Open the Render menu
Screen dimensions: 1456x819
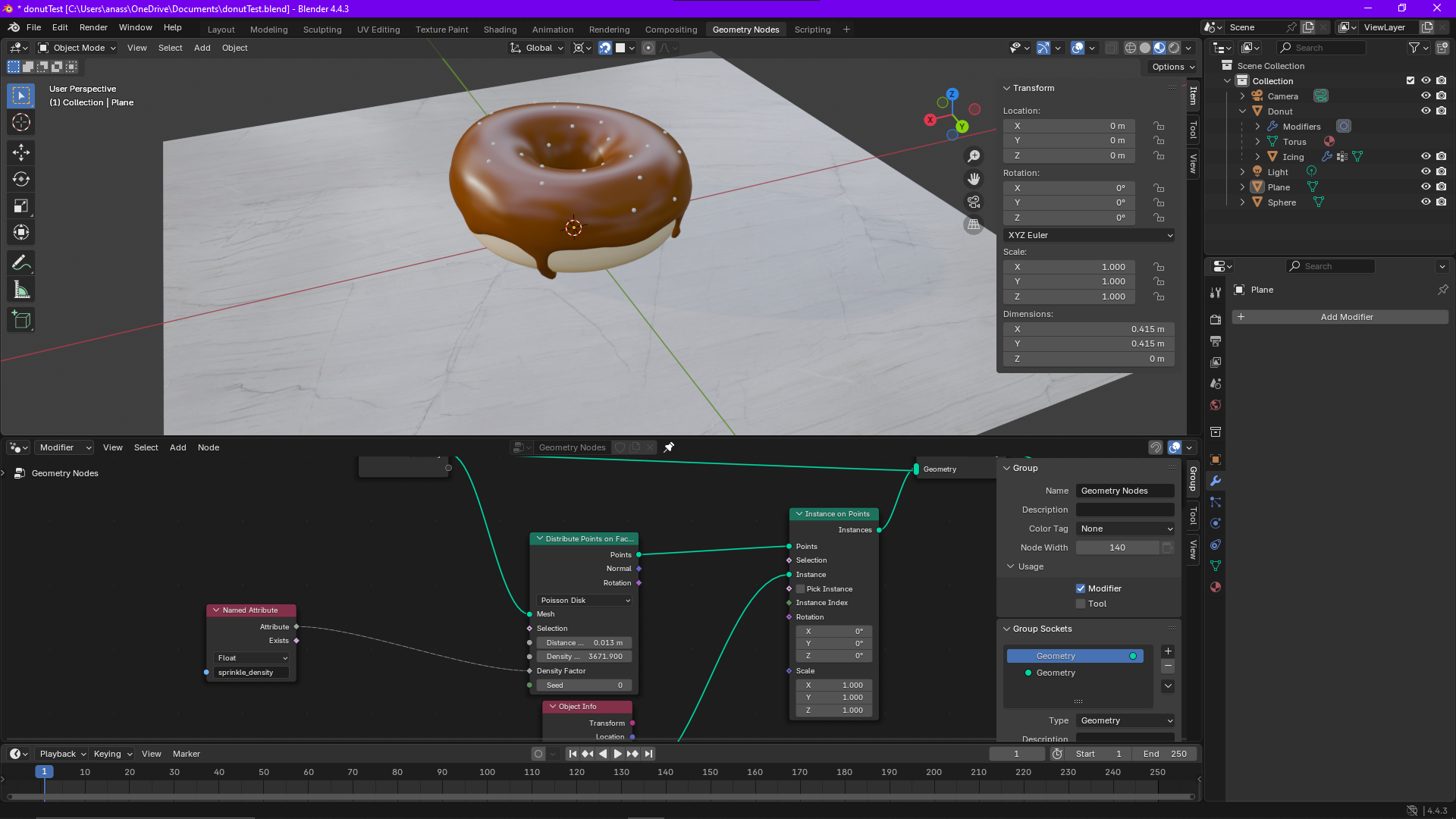93,27
